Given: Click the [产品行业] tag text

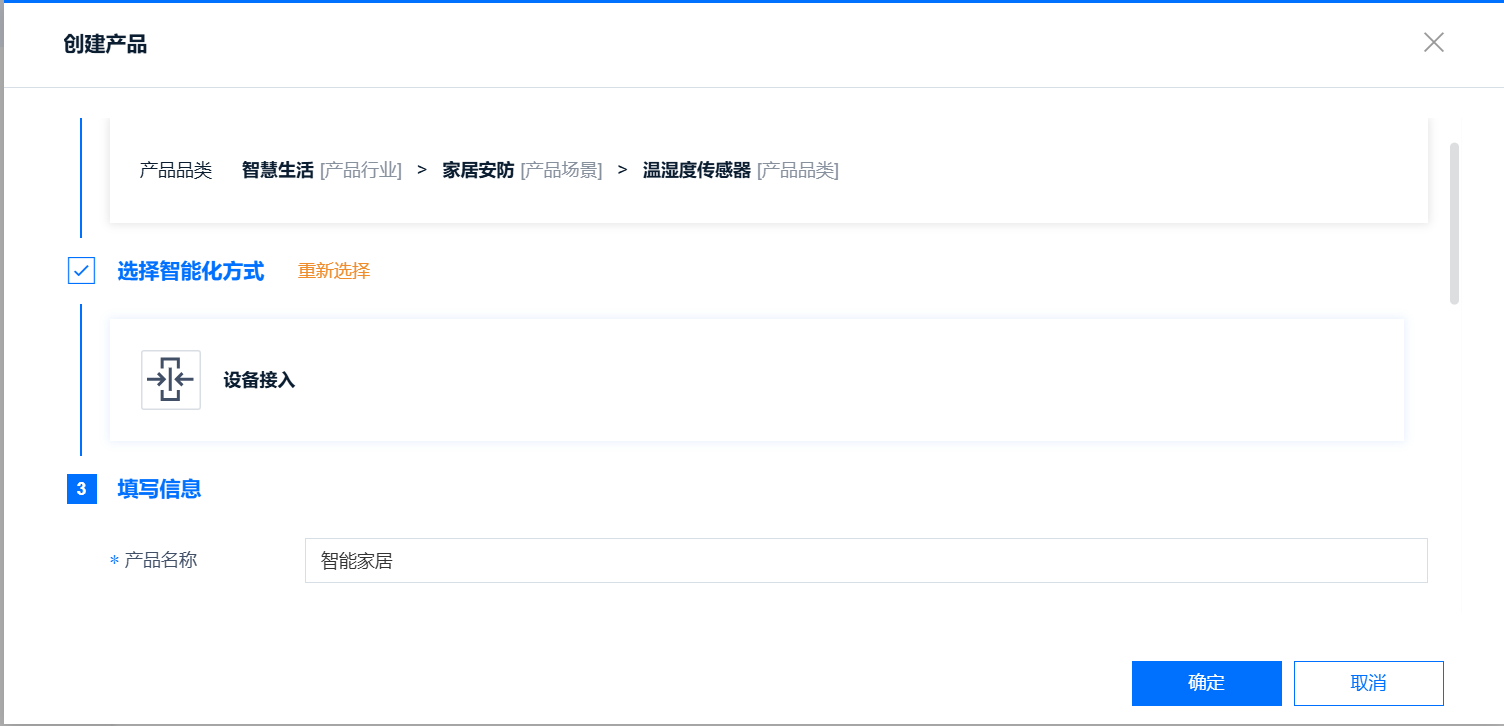Looking at the screenshot, I should [x=361, y=171].
